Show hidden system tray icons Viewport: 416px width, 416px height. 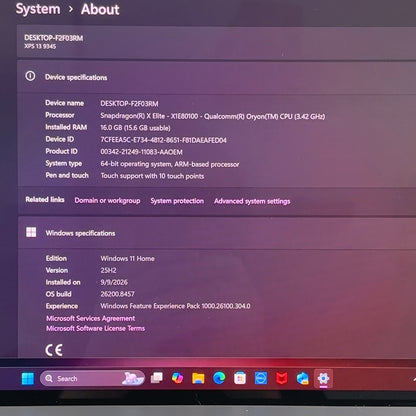click(x=414, y=379)
